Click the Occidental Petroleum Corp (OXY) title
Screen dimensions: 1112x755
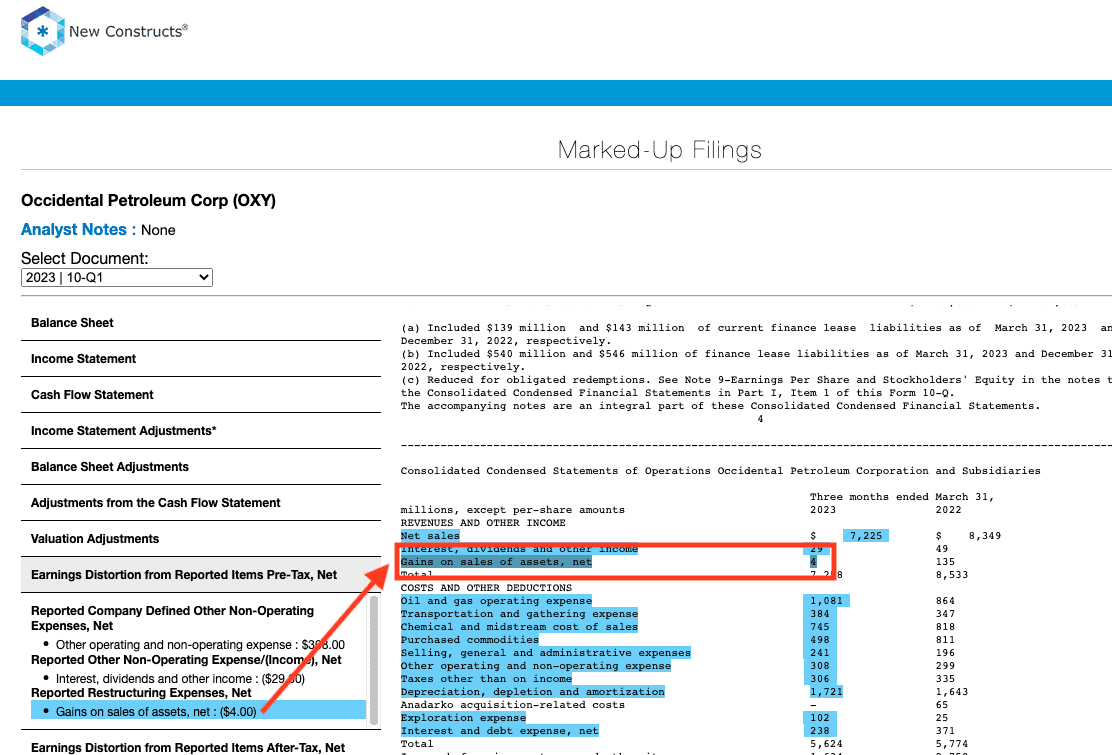[x=148, y=201]
